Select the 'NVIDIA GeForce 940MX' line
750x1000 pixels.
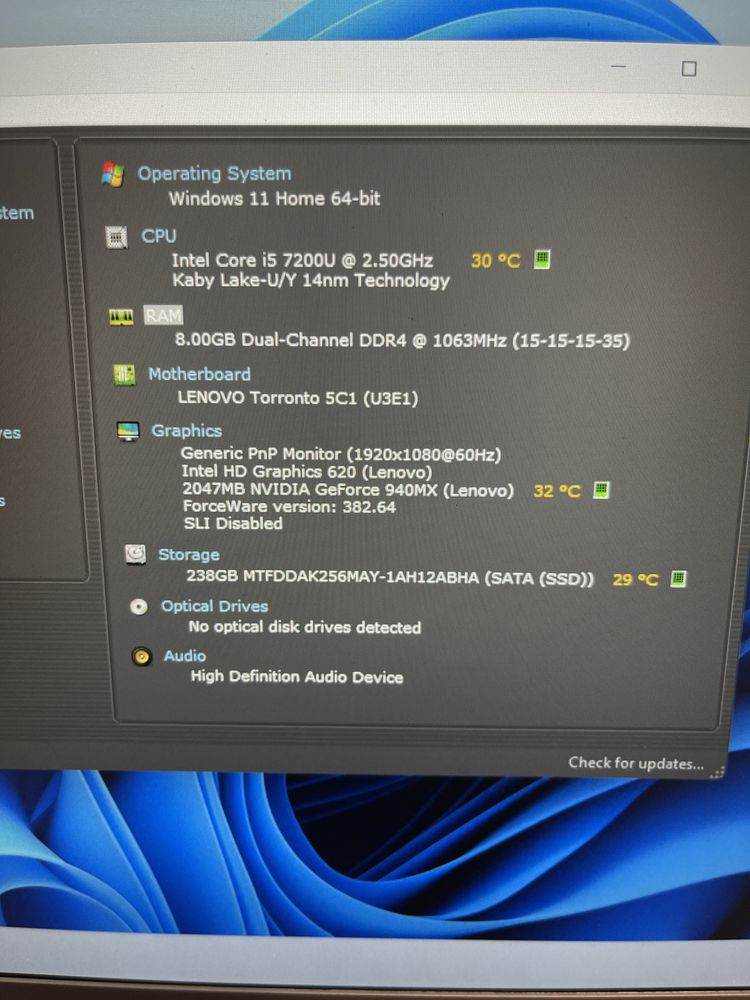click(348, 490)
